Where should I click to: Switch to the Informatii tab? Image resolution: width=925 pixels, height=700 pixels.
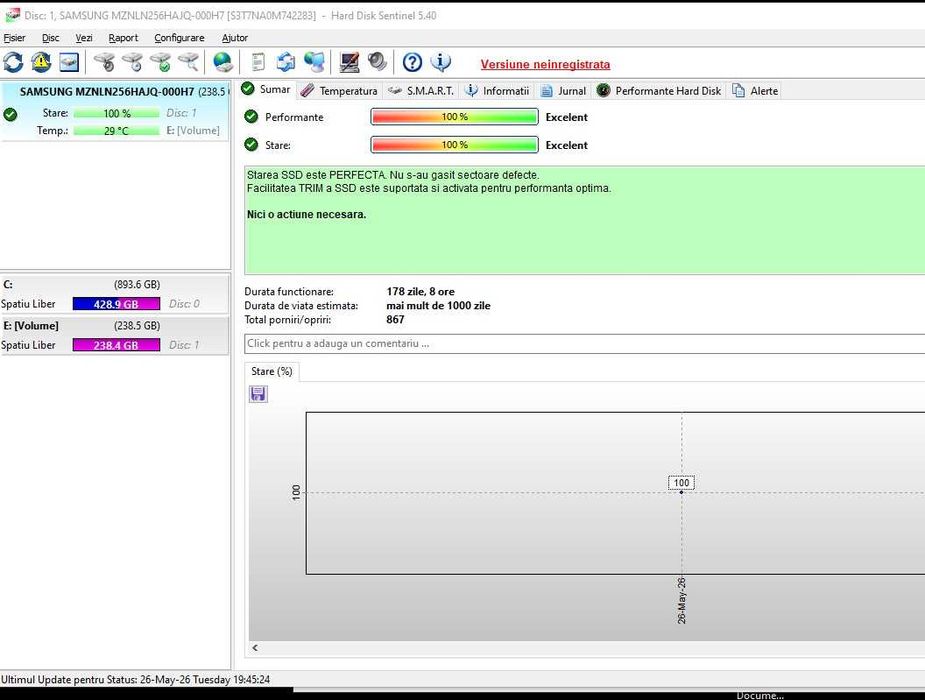[497, 91]
